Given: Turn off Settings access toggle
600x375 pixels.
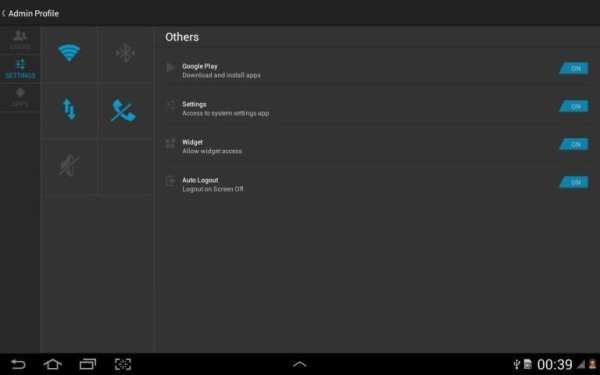Looking at the screenshot, I should pos(574,106).
